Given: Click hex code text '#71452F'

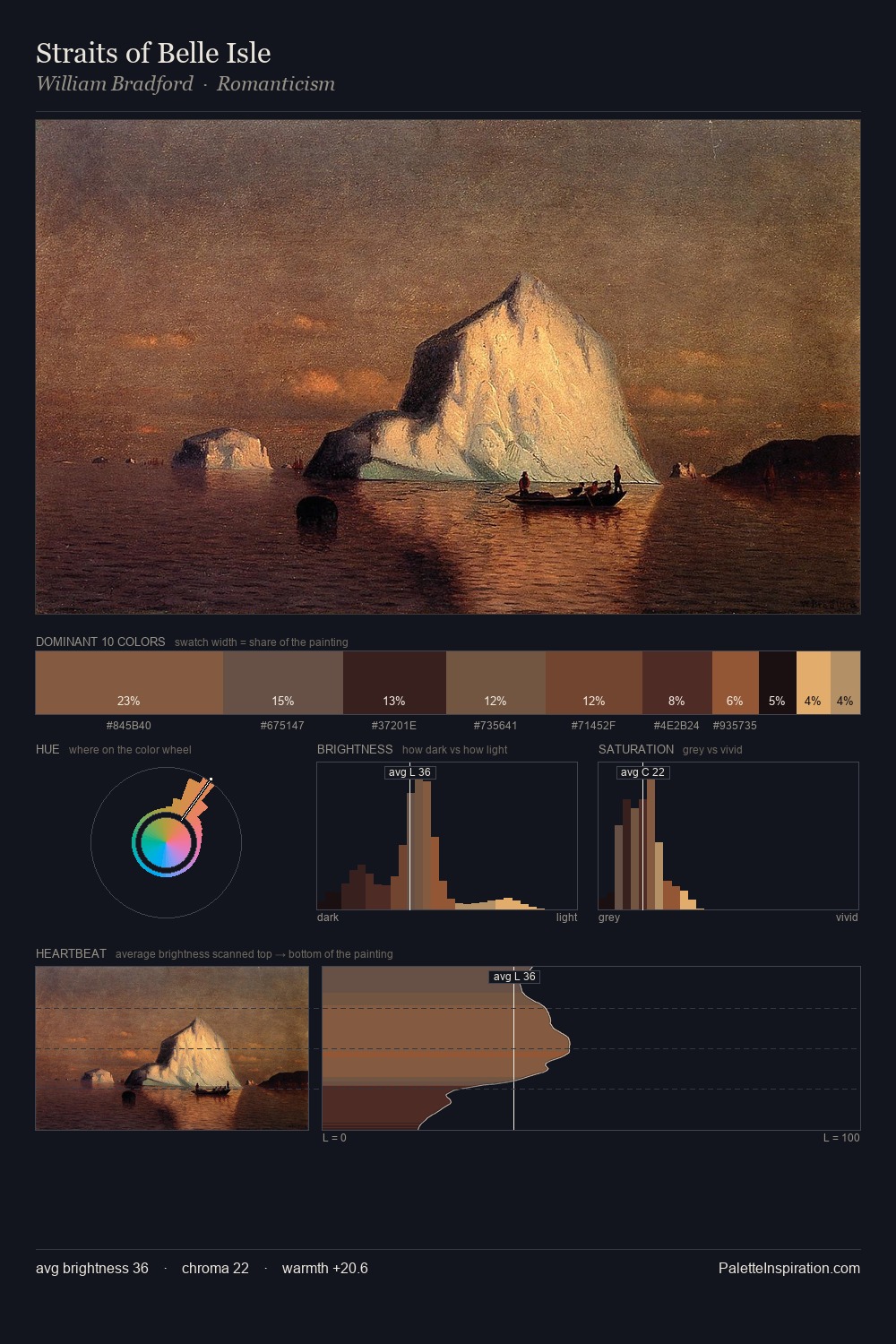Looking at the screenshot, I should point(593,726).
